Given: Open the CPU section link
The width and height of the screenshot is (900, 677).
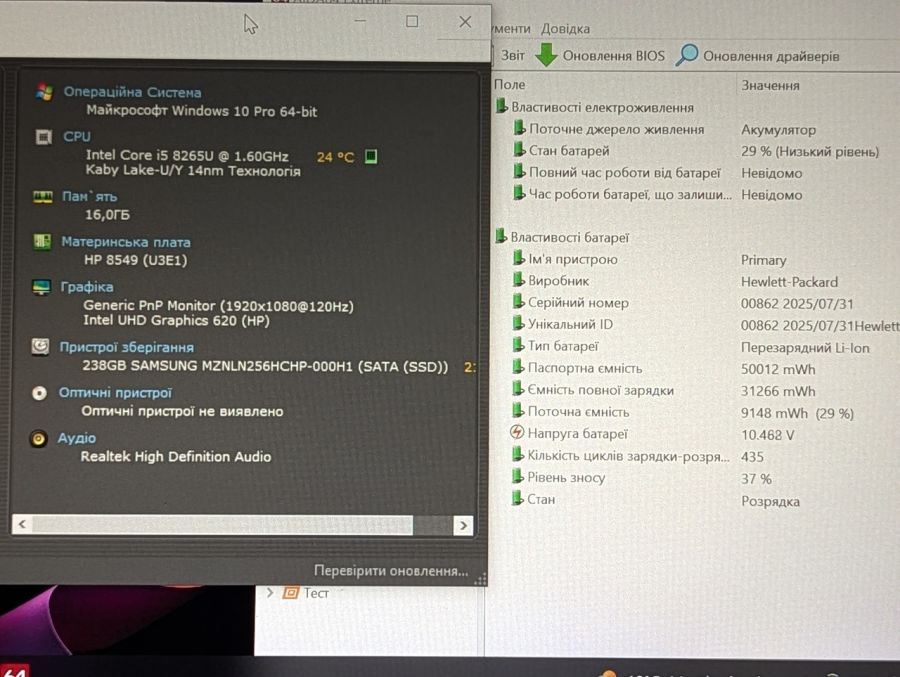Looking at the screenshot, I should point(77,137).
